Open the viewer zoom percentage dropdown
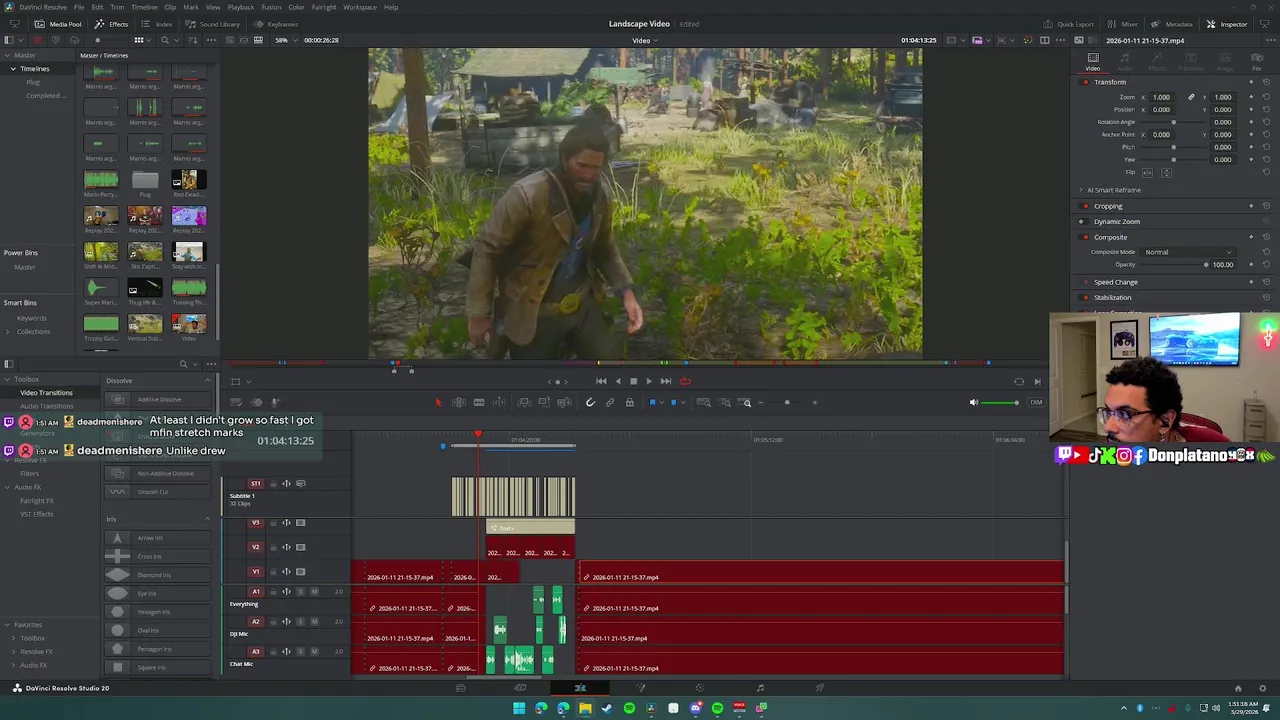 [x=283, y=40]
